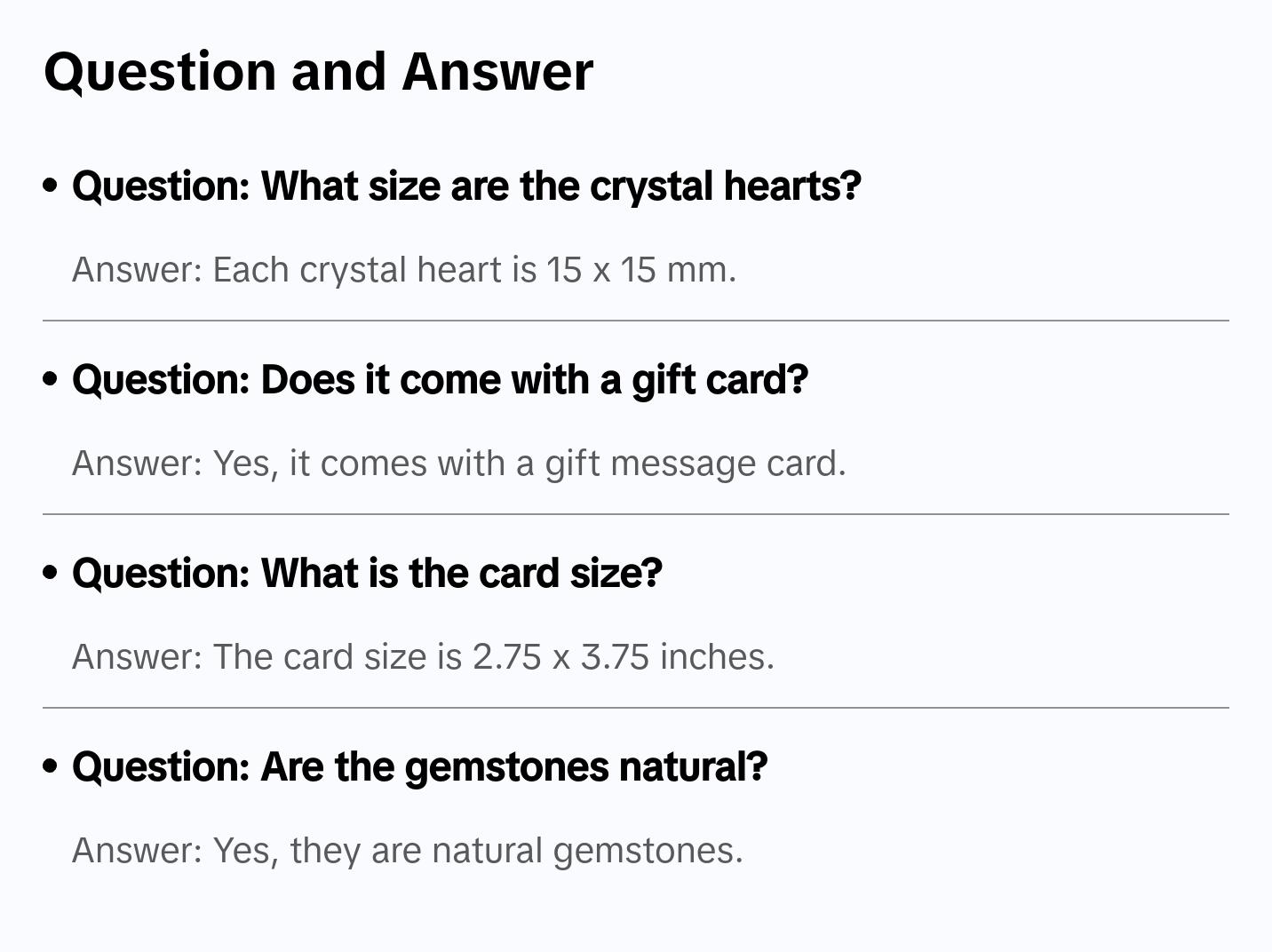Screen dimensions: 1272x952
Task: Click "15 x 15 mm" in first answer
Action: (640, 270)
